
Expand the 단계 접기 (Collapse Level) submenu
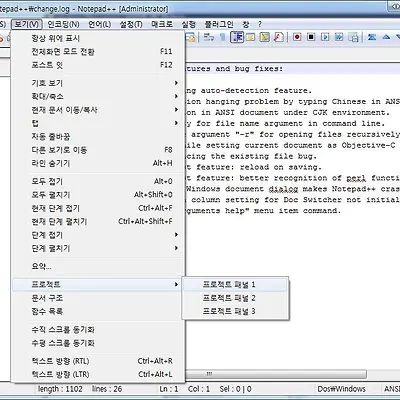(x=98, y=235)
